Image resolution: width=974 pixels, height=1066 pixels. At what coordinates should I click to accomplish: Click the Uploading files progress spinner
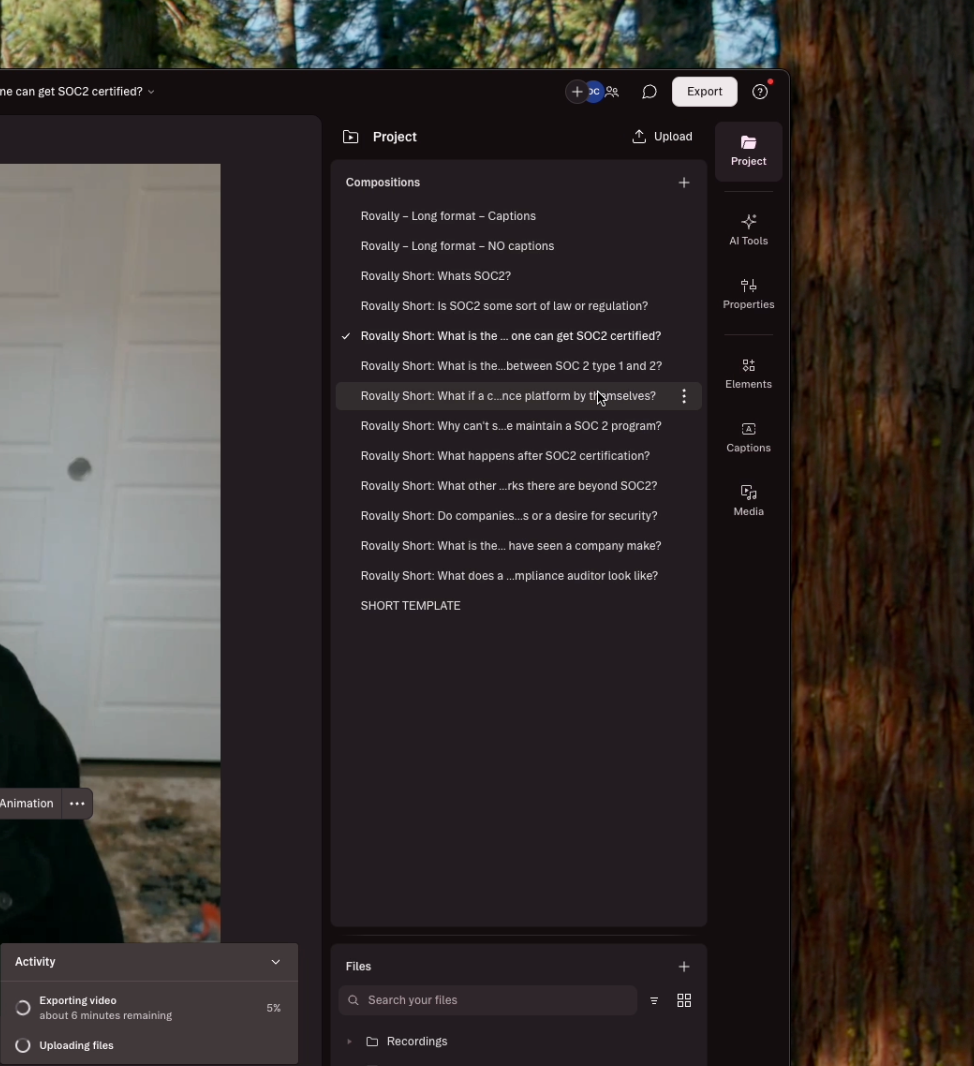pyautogui.click(x=23, y=1046)
